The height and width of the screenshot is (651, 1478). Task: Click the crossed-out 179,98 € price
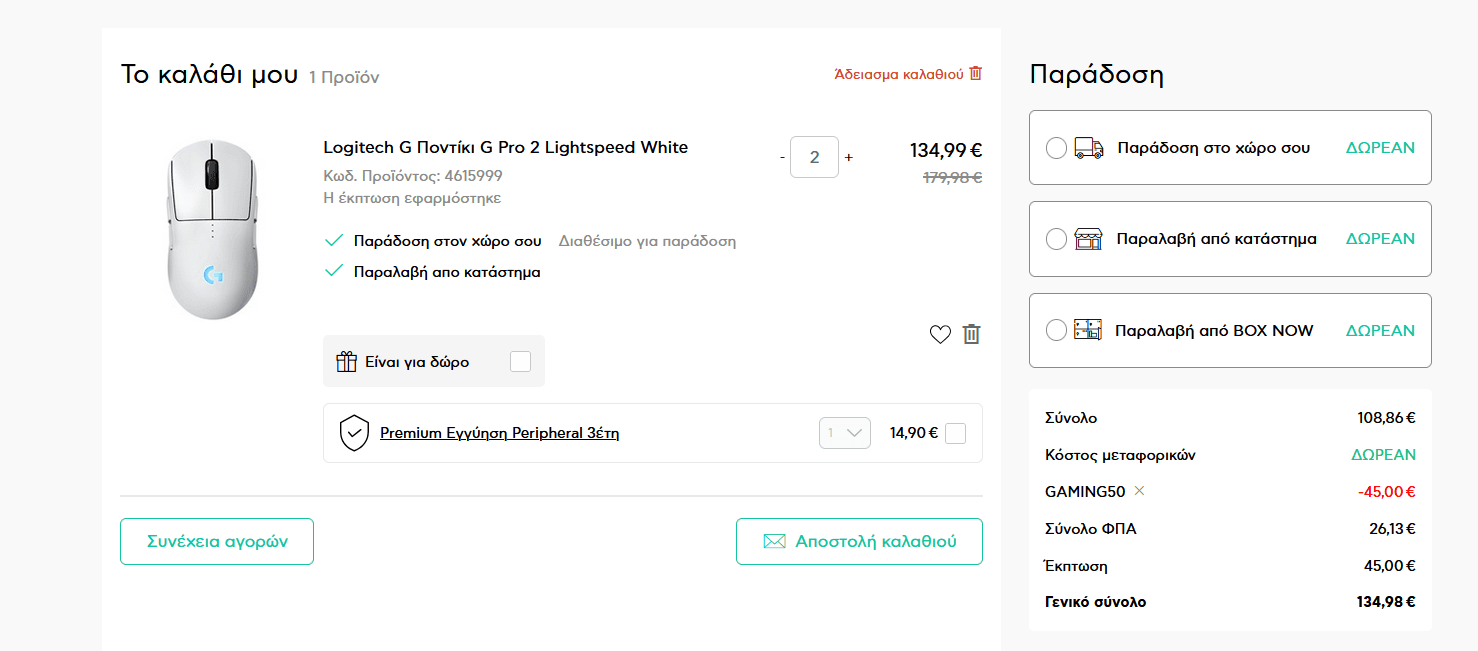coord(952,178)
